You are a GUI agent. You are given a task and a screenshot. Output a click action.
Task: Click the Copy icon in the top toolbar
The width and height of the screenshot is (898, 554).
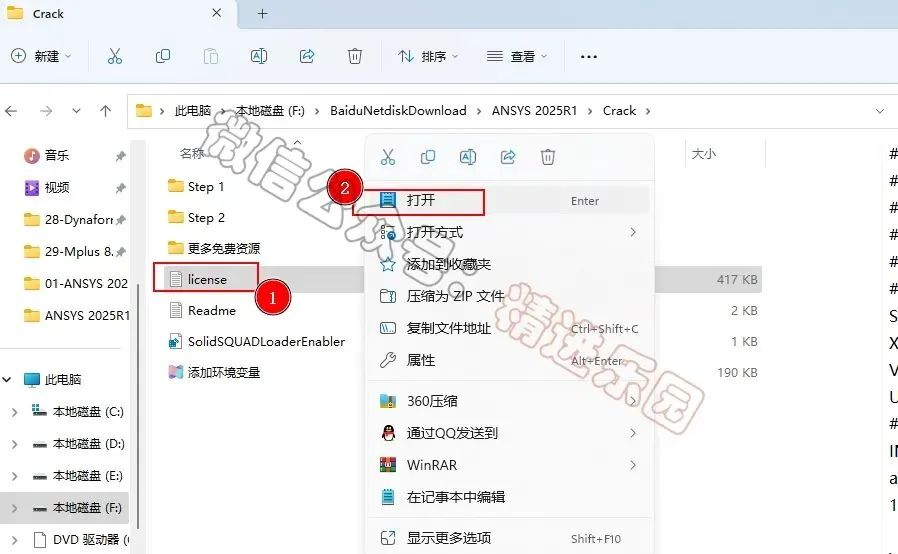[x=163, y=56]
